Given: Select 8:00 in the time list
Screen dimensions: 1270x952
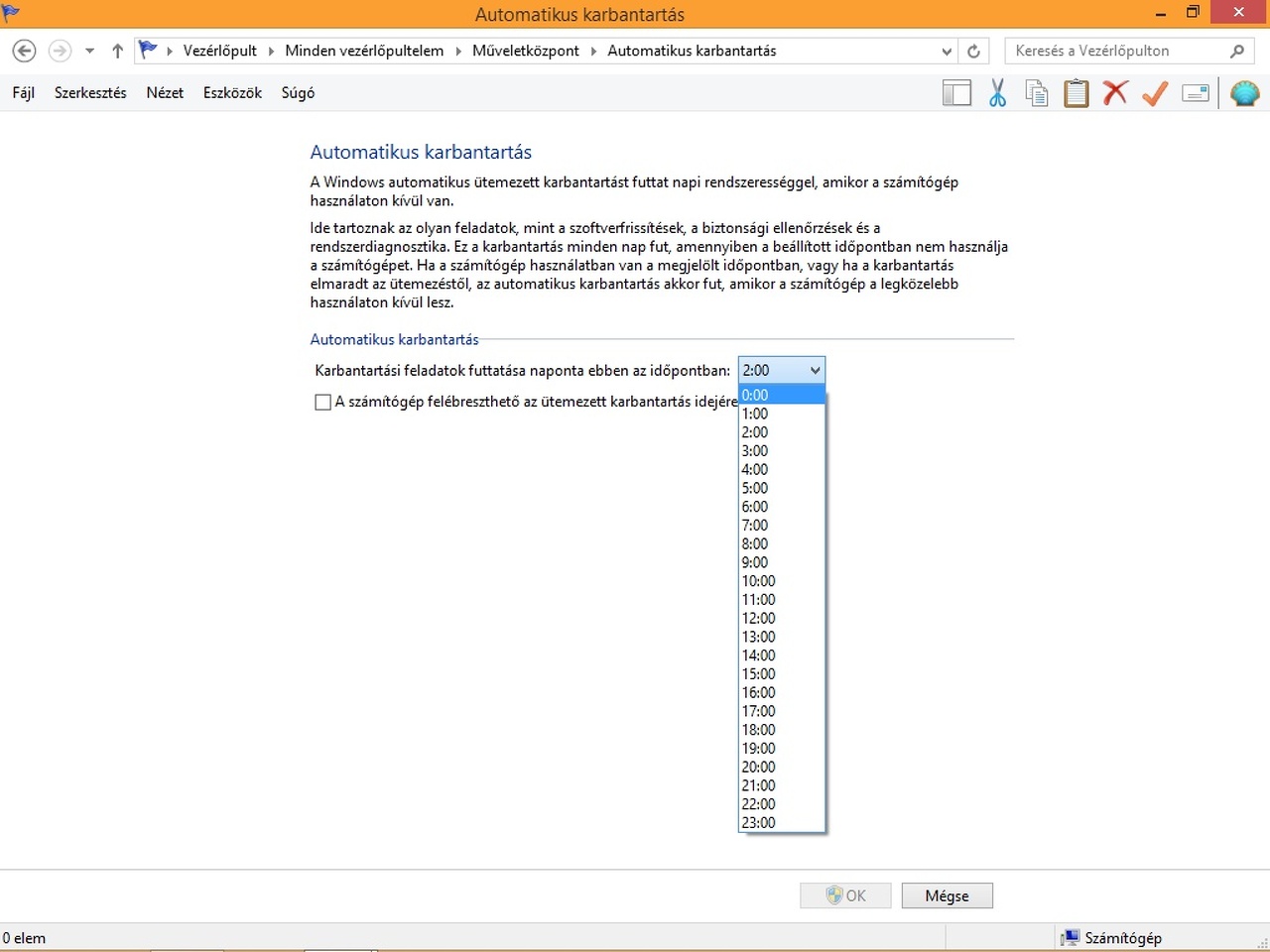Looking at the screenshot, I should pyautogui.click(x=782, y=543).
